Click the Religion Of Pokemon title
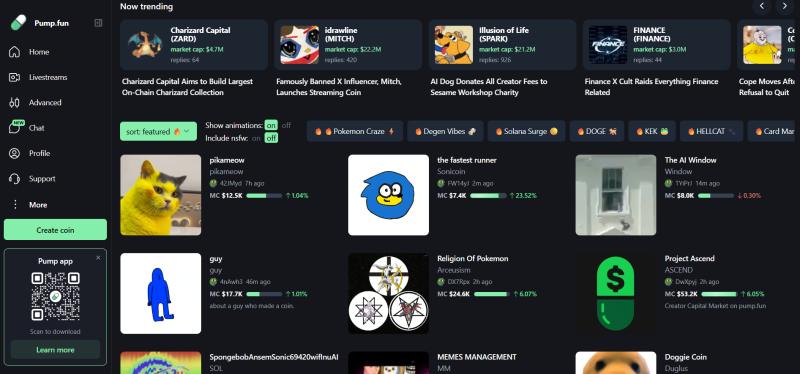800x374 pixels. (472, 259)
